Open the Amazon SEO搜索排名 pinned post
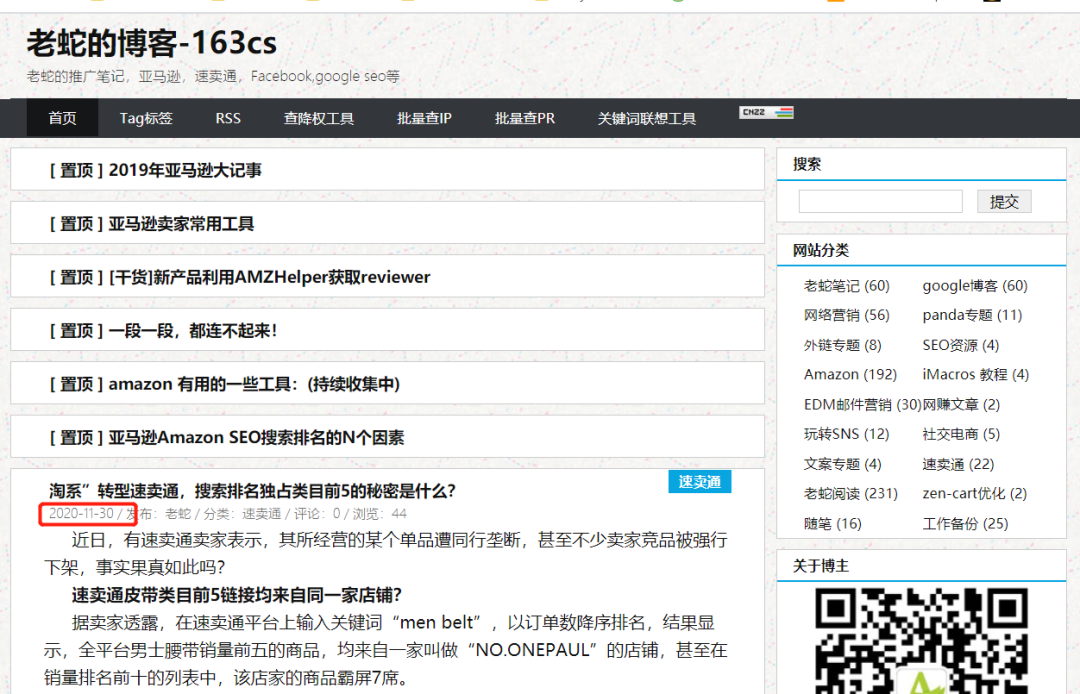 pos(256,438)
